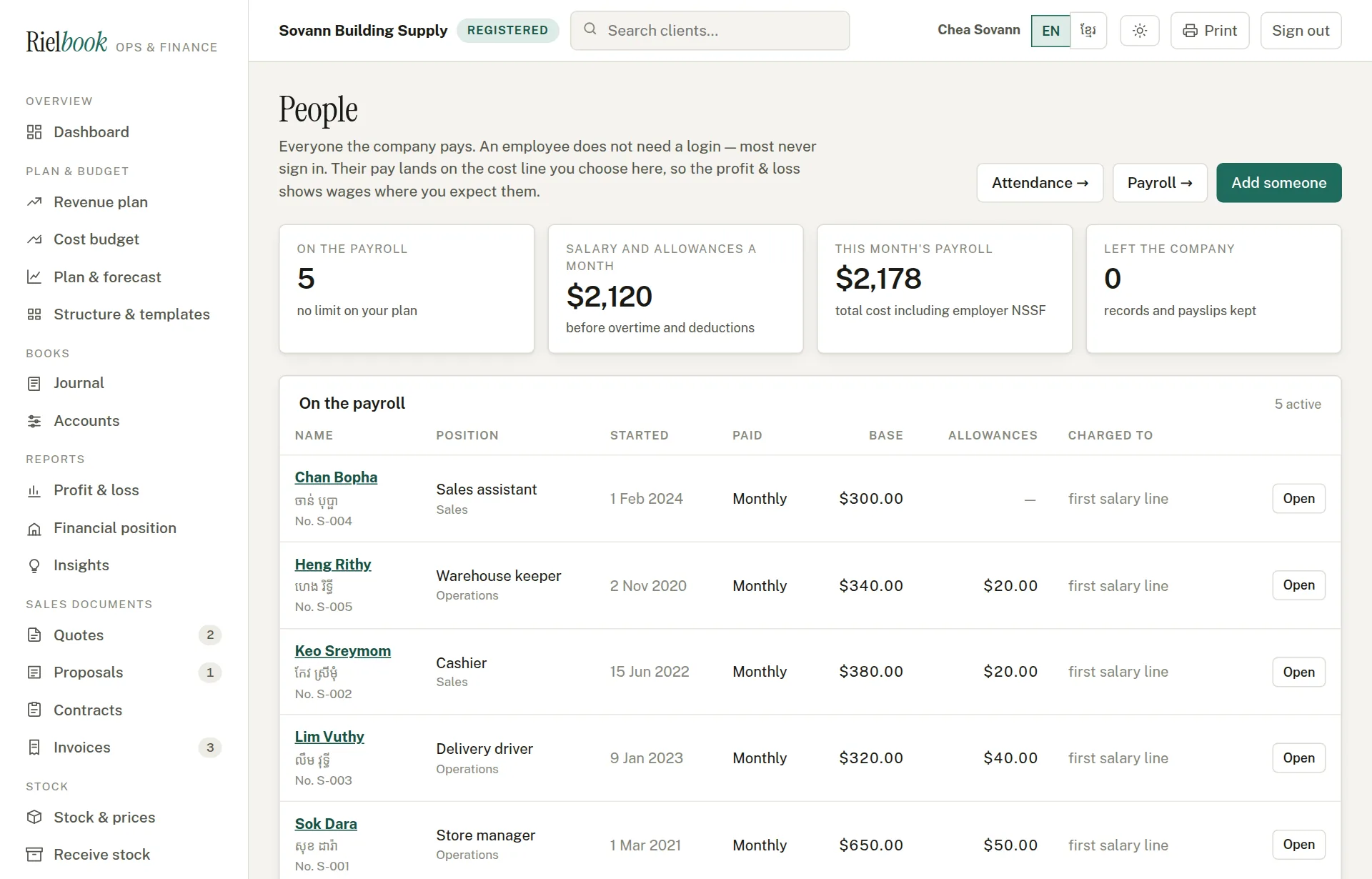
Task: Click the Stock & prices box icon
Action: pos(34,817)
